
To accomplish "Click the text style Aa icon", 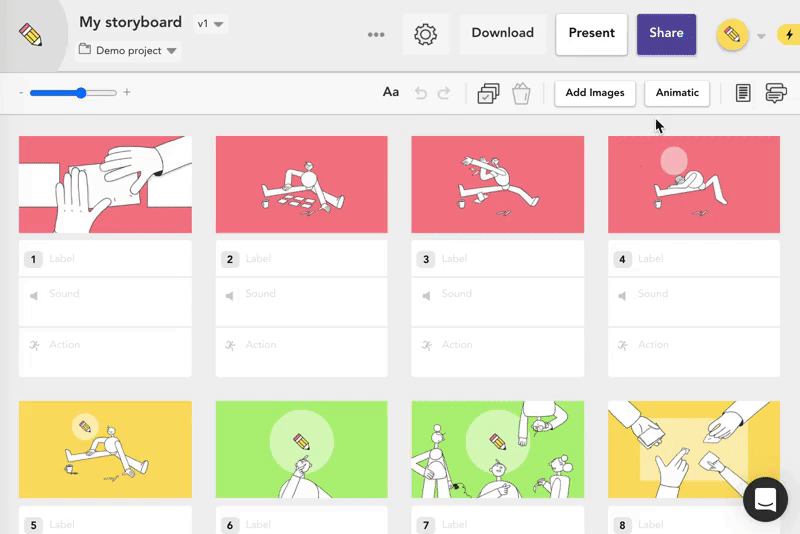I will (x=391, y=93).
